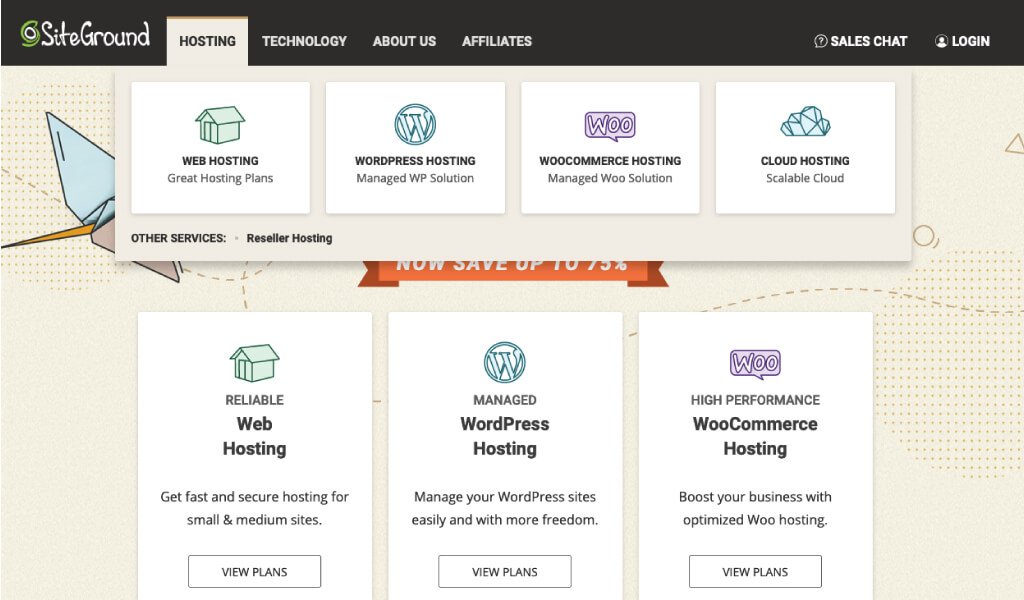
Task: Select Cloud Hosting dropdown option
Action: point(805,161)
